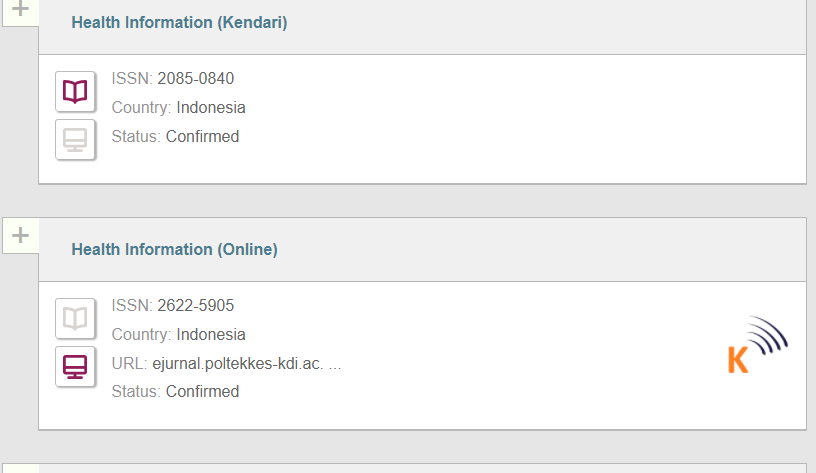
Task: Select the ISSN number 2622-5905
Action: [195, 306]
